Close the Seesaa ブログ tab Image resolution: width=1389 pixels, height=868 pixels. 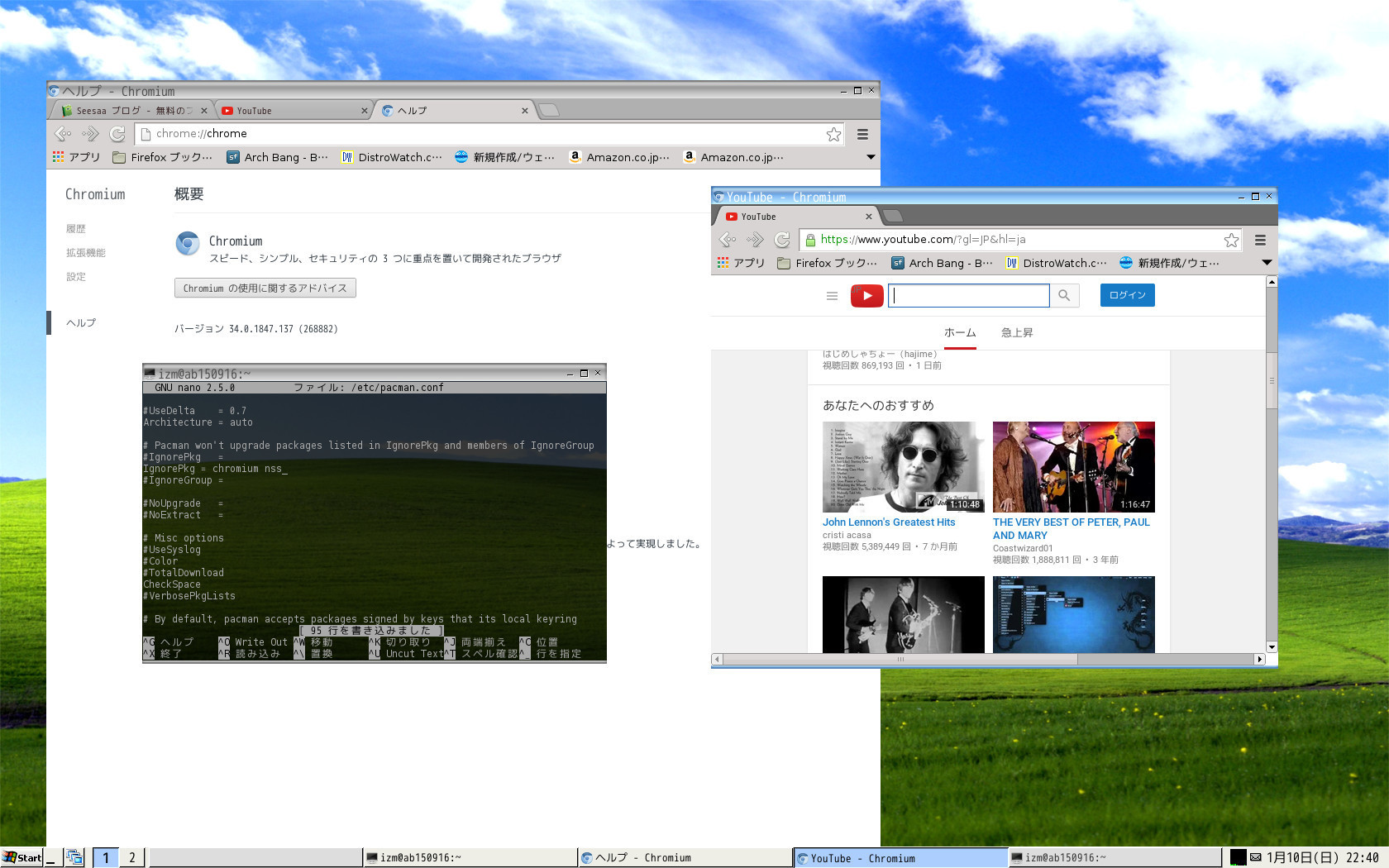[x=203, y=111]
